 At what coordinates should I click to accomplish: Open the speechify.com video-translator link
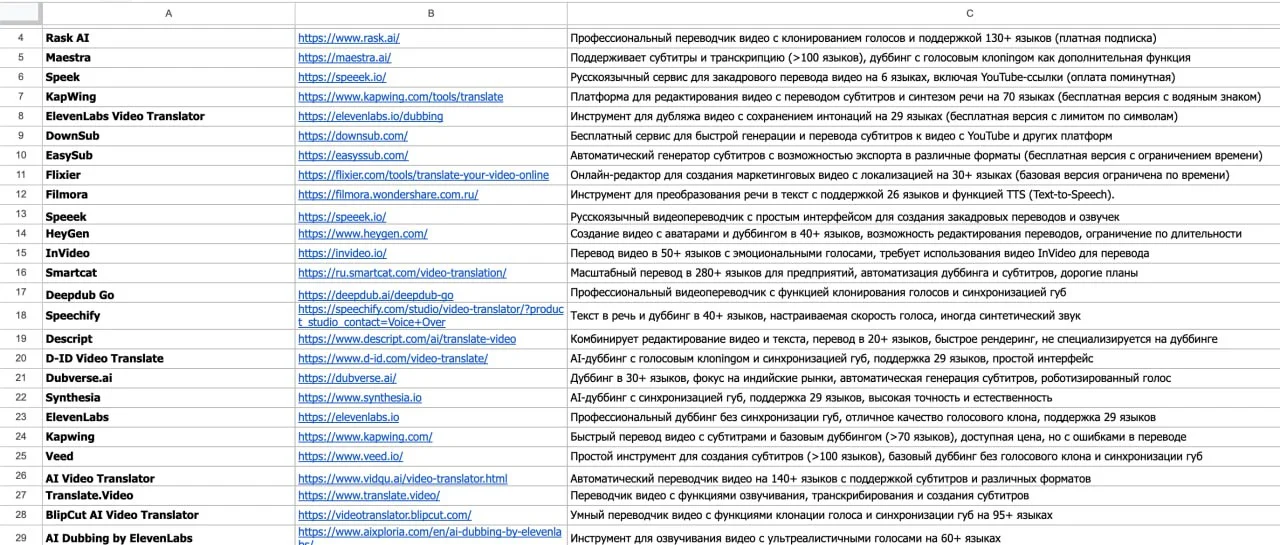[x=430, y=315]
